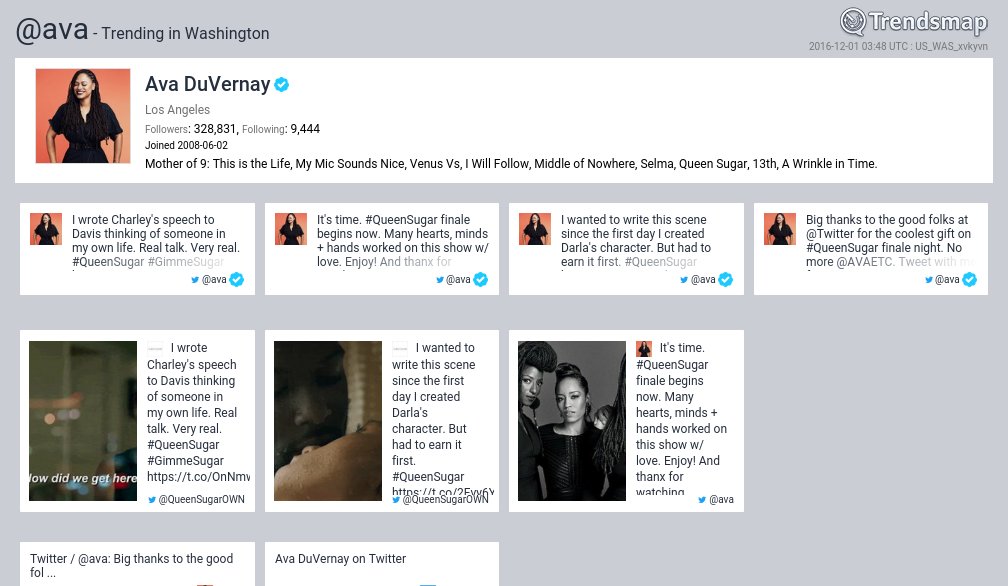This screenshot has width=1008, height=586.
Task: Click small avatar in media Darla's character card
Action: (400, 348)
